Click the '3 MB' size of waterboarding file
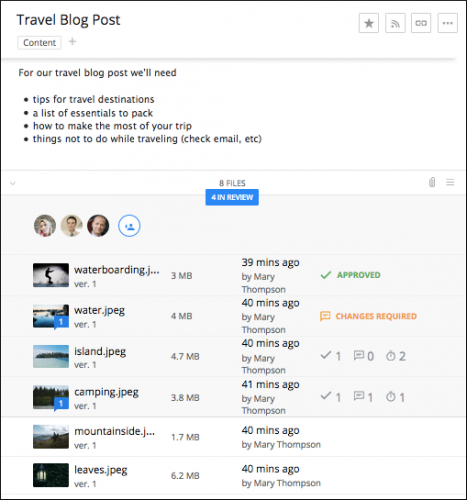Image resolution: width=467 pixels, height=500 pixels. pyautogui.click(x=181, y=276)
